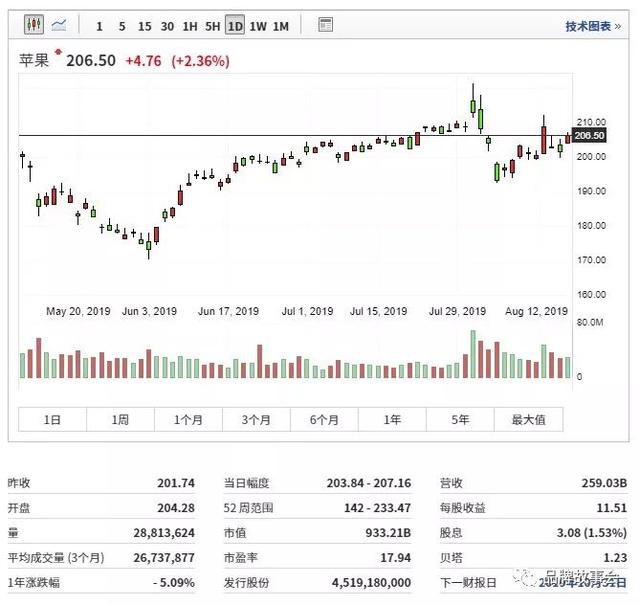Click the Aug 12, 2019 date label
The image size is (640, 605).
536,311
